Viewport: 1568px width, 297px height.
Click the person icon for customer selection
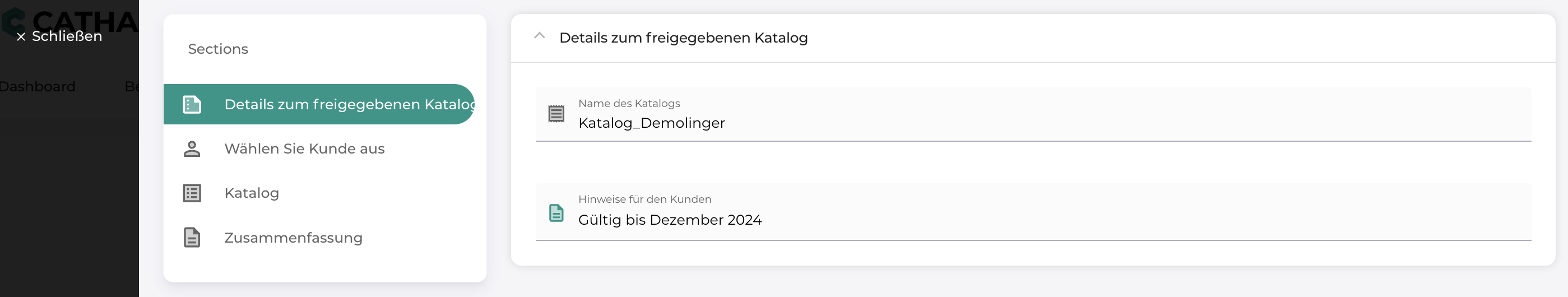192,149
